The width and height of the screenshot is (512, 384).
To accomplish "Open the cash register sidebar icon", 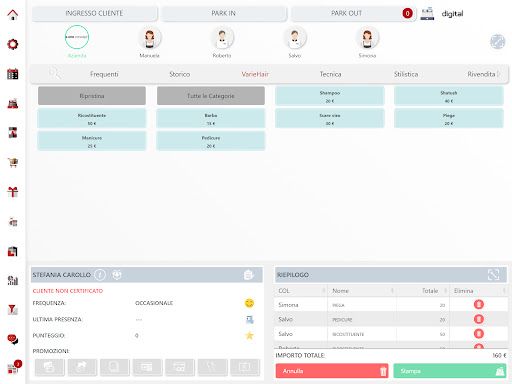I will pyautogui.click(x=13, y=104).
